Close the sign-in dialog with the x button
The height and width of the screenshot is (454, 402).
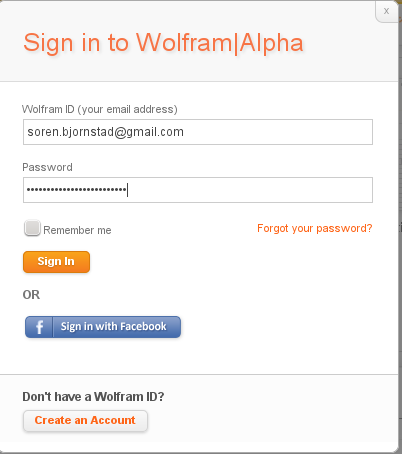(x=386, y=12)
